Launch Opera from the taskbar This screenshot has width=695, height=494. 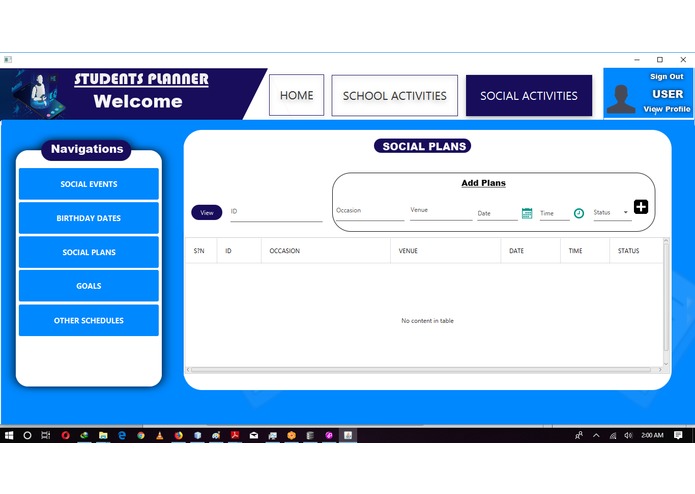[x=66, y=435]
